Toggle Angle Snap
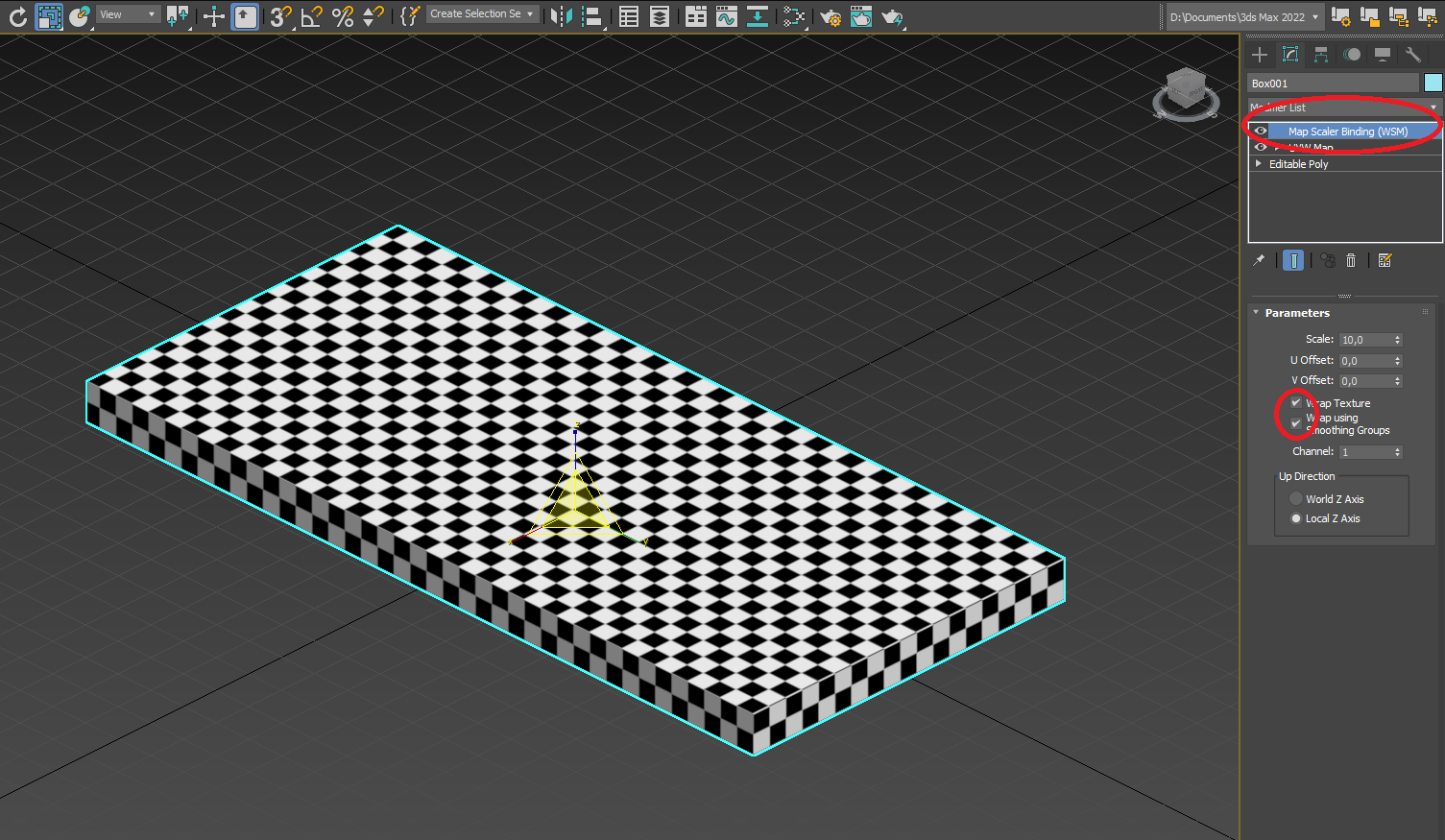Viewport: 1445px width, 840px height. 311,16
